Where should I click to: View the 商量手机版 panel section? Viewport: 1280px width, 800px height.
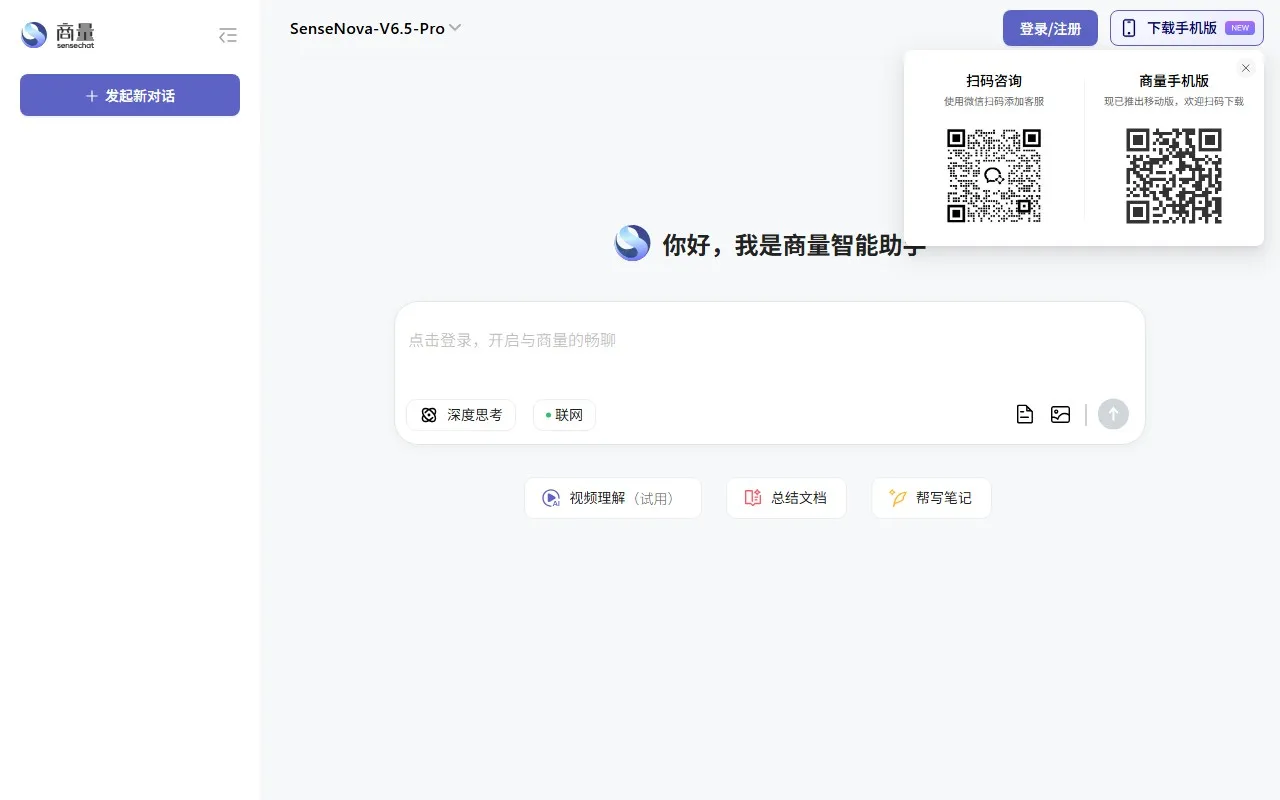(1174, 80)
